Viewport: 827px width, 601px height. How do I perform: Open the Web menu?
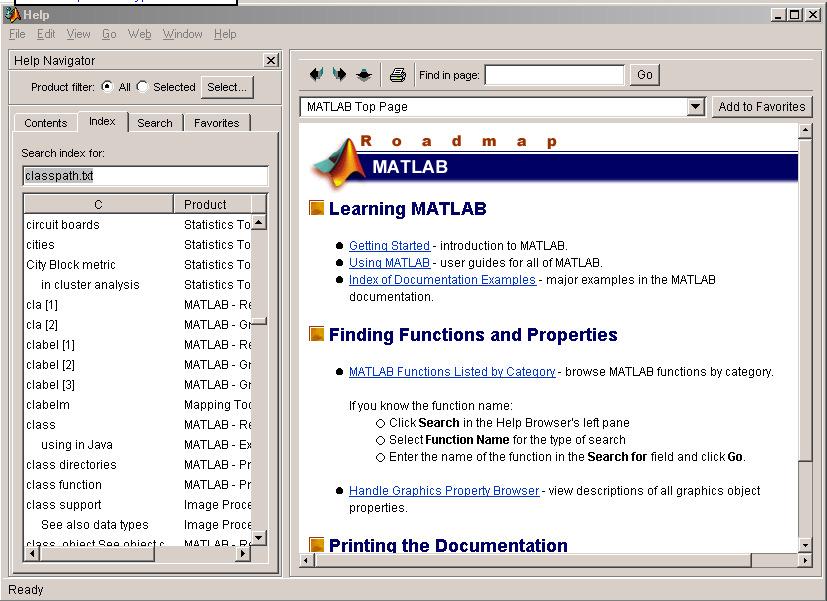[x=139, y=34]
